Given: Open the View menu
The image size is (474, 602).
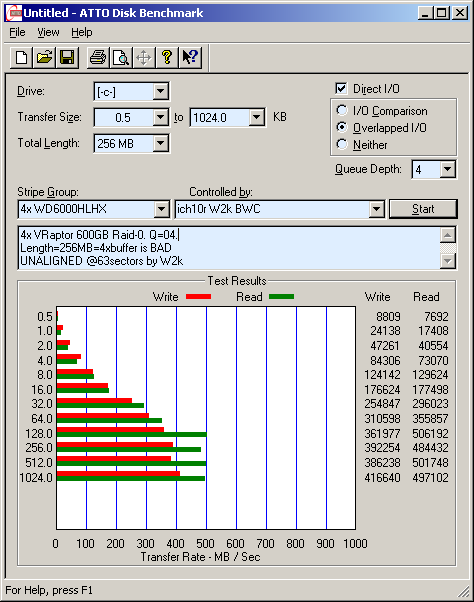Looking at the screenshot, I should tap(48, 32).
